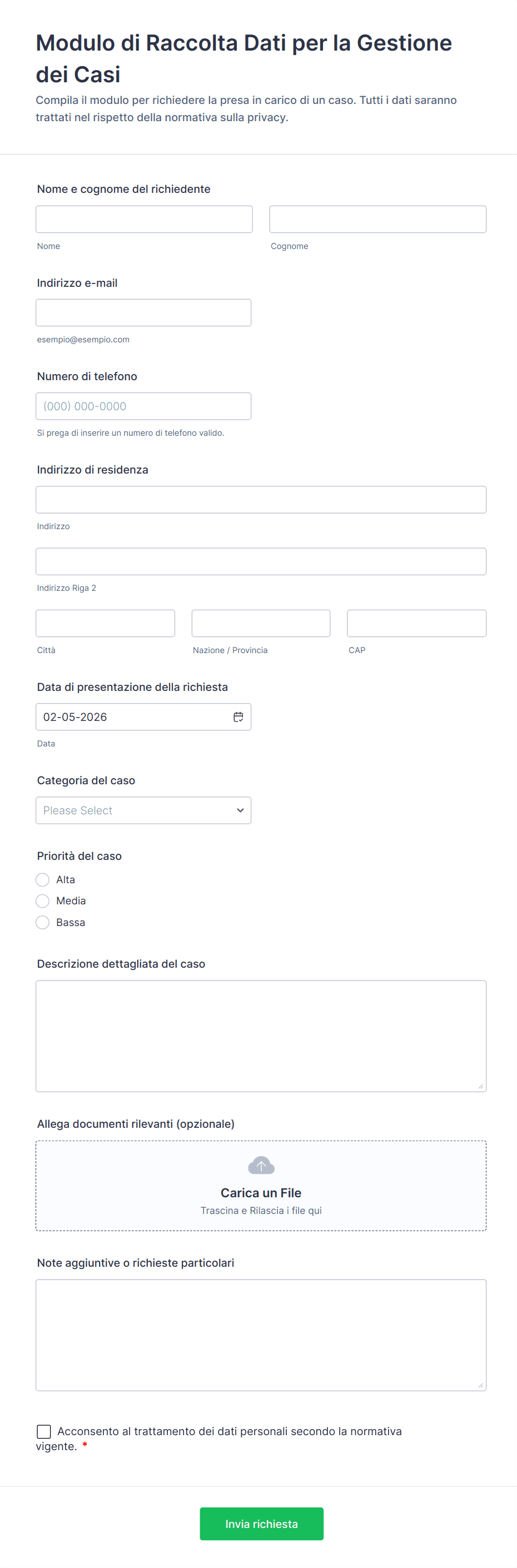Viewport: 517px width, 1568px height.
Task: Click the Nazione / Provincia field
Action: pos(261,623)
